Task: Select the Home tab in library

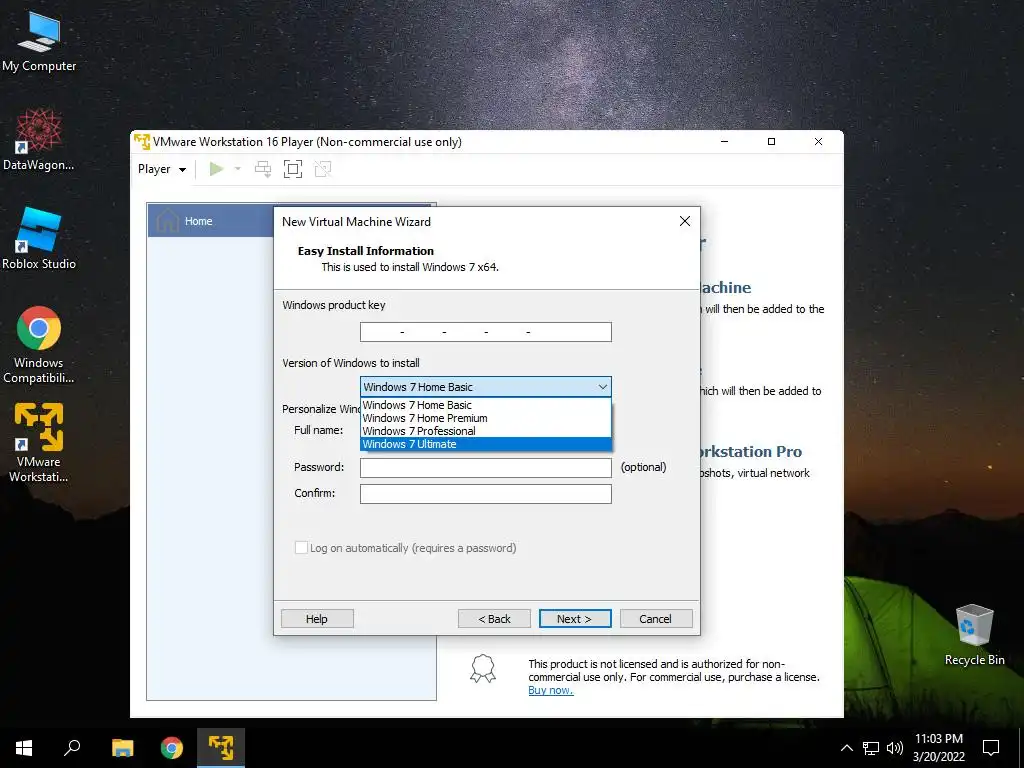Action: tap(210, 221)
